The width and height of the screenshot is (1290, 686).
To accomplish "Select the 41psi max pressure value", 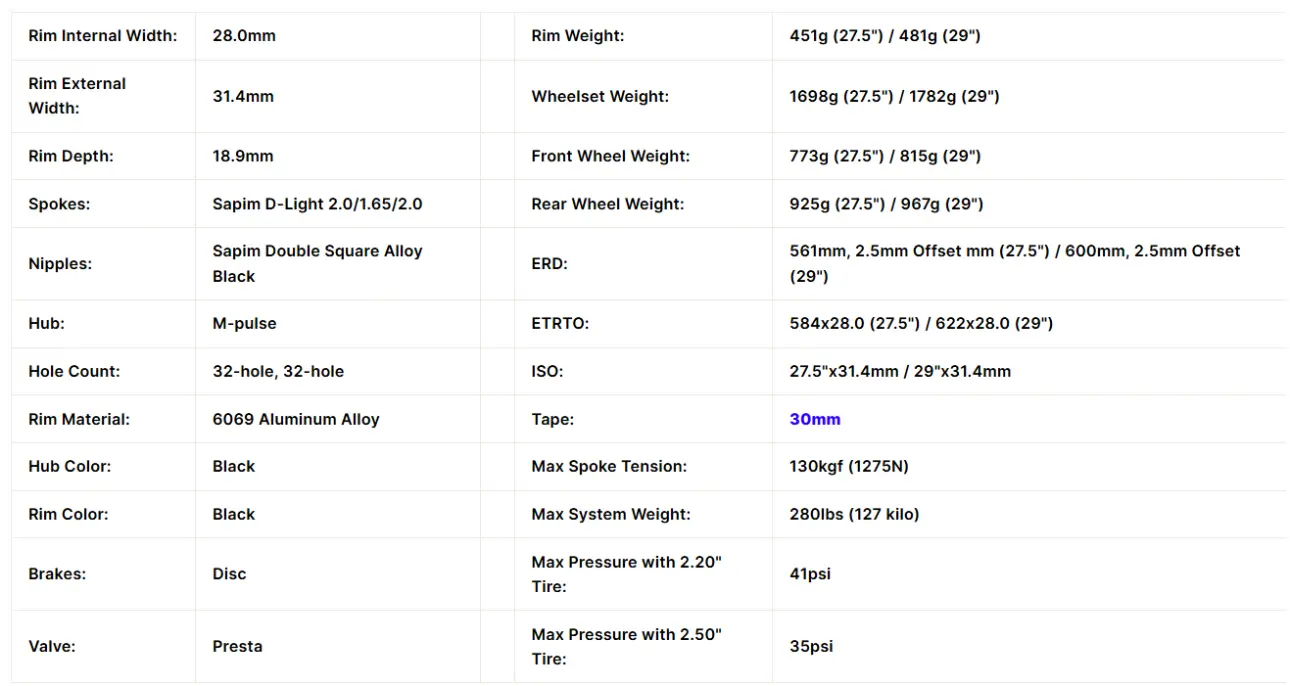I will tap(810, 574).
